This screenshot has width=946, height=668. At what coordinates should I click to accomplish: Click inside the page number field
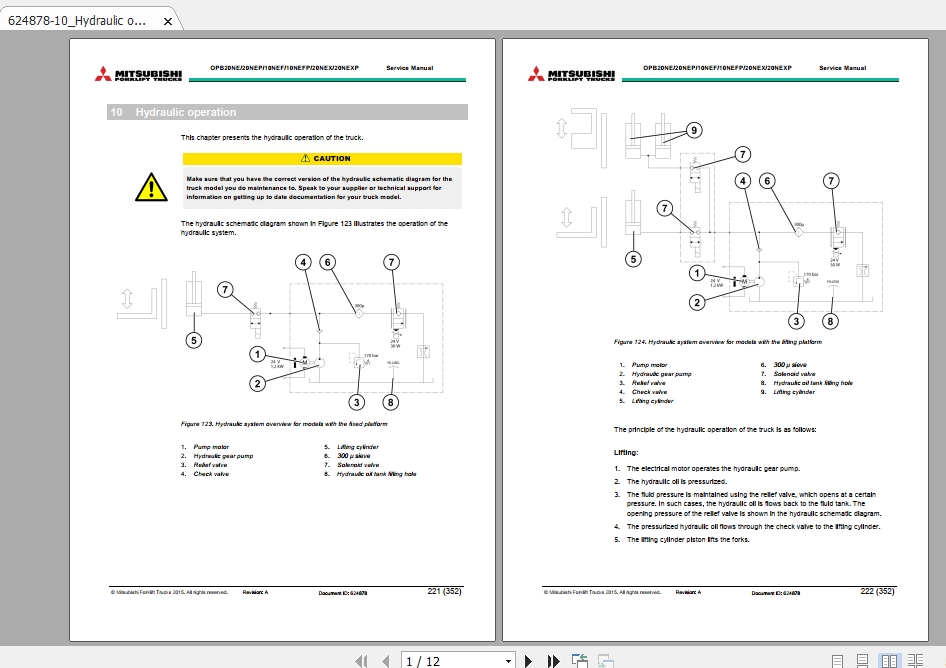click(440, 660)
